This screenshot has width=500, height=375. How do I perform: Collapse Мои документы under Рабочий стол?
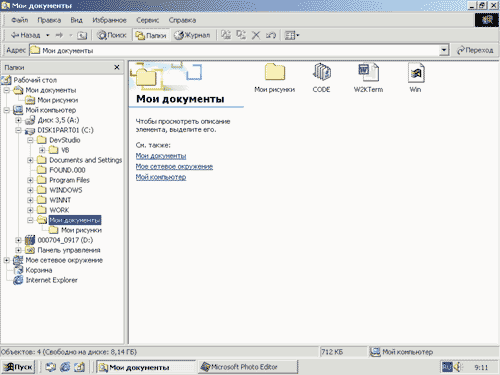[7, 90]
